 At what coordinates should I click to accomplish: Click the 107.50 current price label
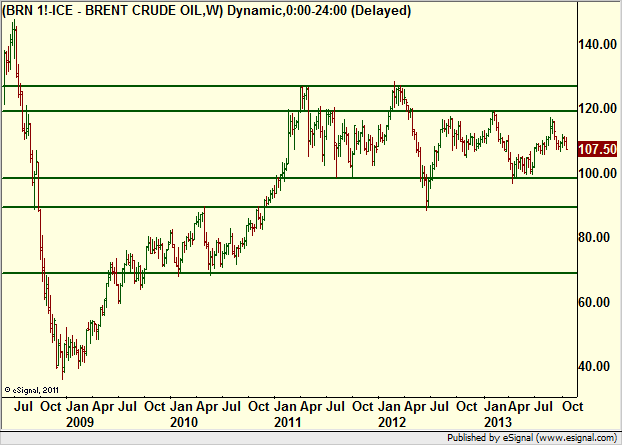[x=597, y=149]
